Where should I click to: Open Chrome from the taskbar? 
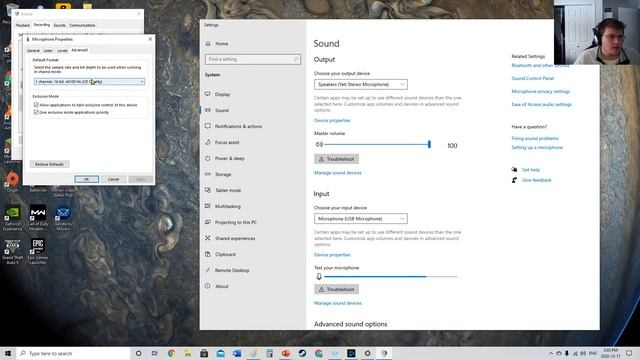171,353
